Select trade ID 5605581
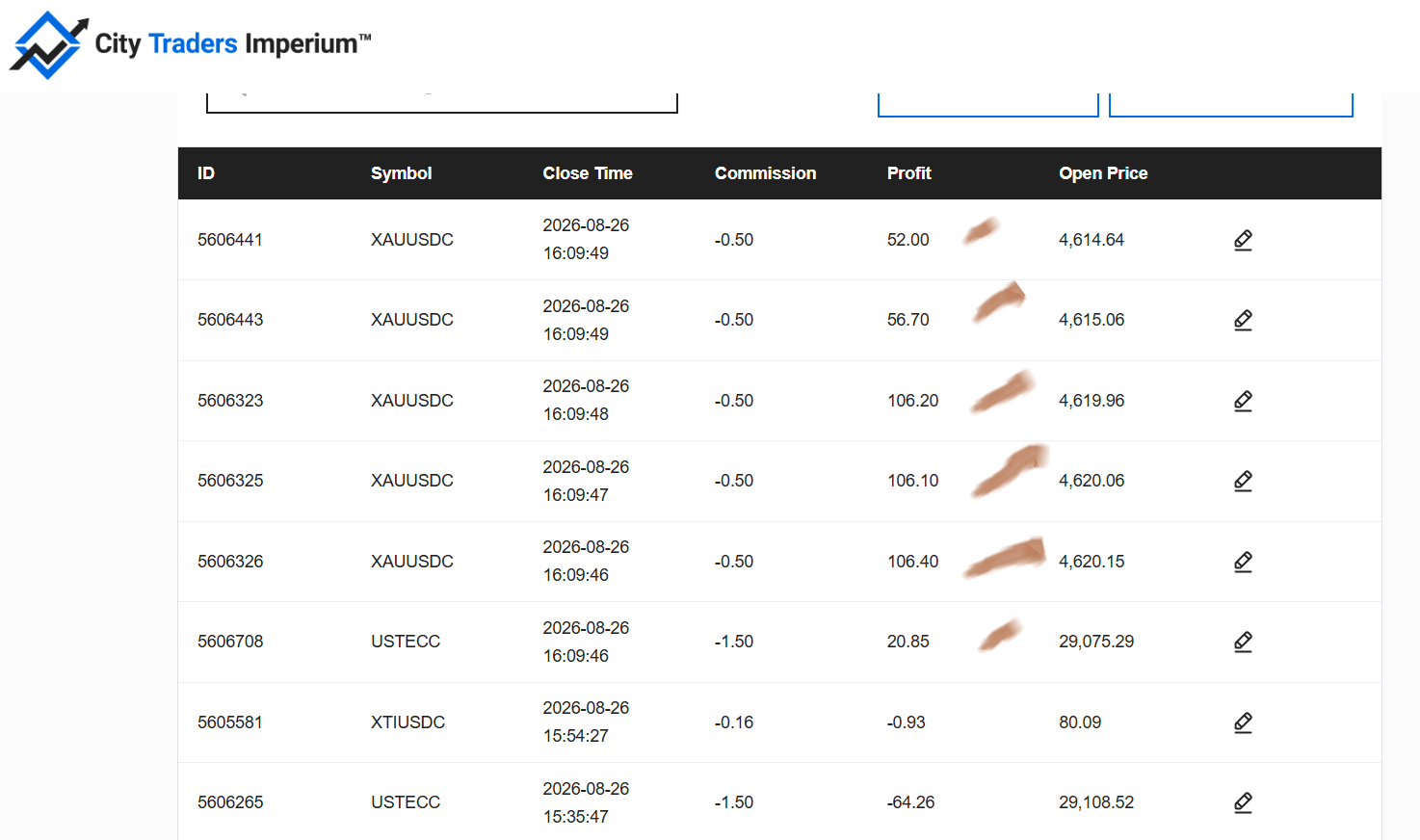The width and height of the screenshot is (1420, 840). [230, 722]
